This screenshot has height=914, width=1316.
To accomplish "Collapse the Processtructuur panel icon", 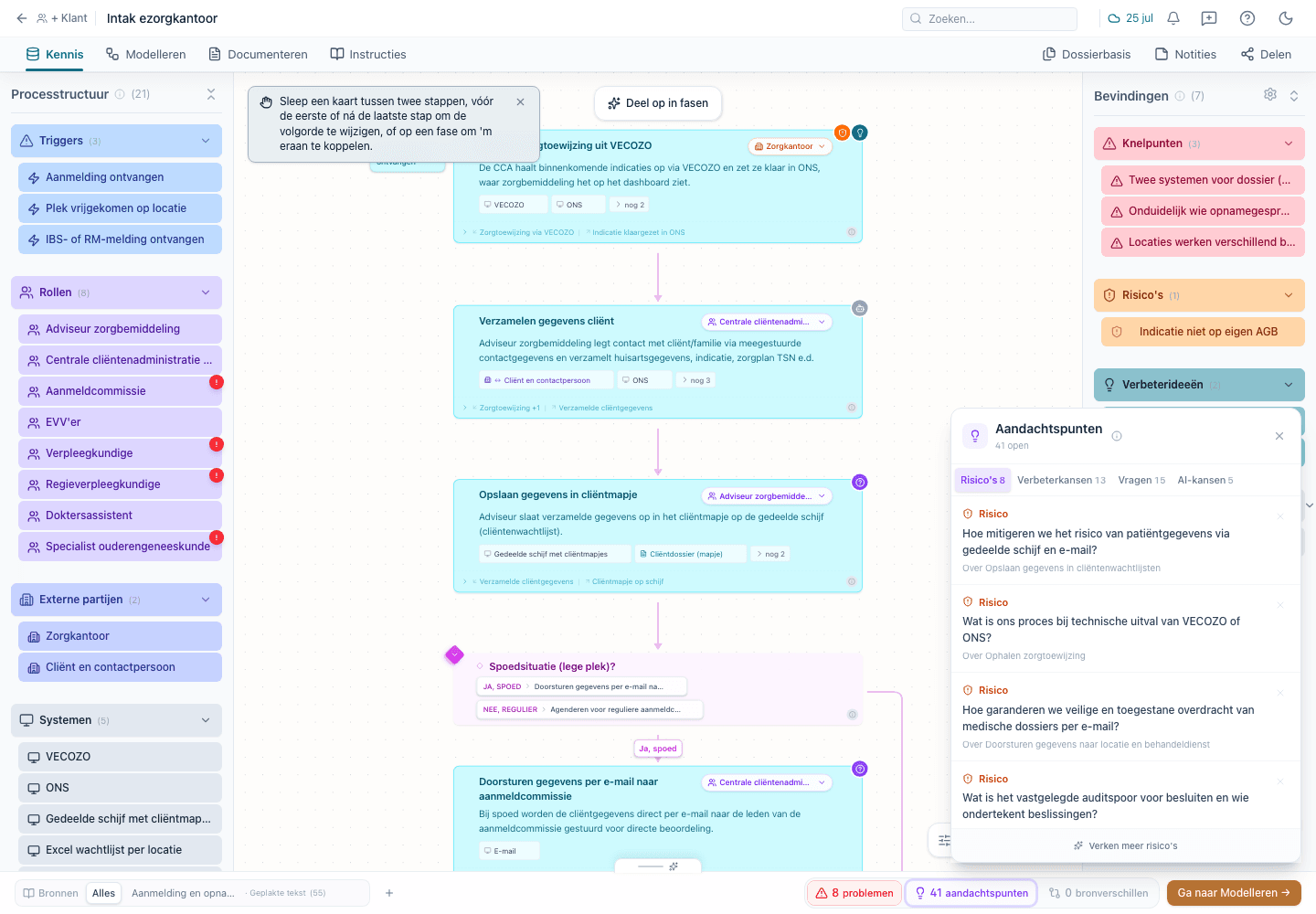I will coord(211,94).
